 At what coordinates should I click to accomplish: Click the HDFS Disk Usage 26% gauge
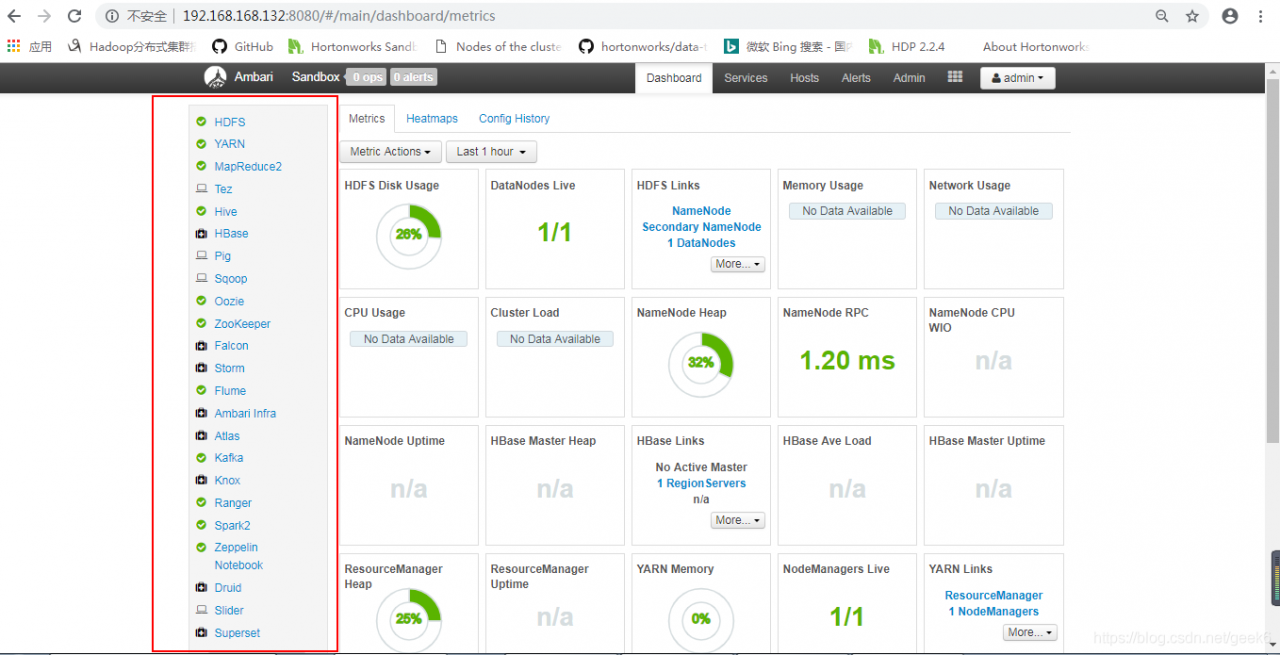pos(408,234)
